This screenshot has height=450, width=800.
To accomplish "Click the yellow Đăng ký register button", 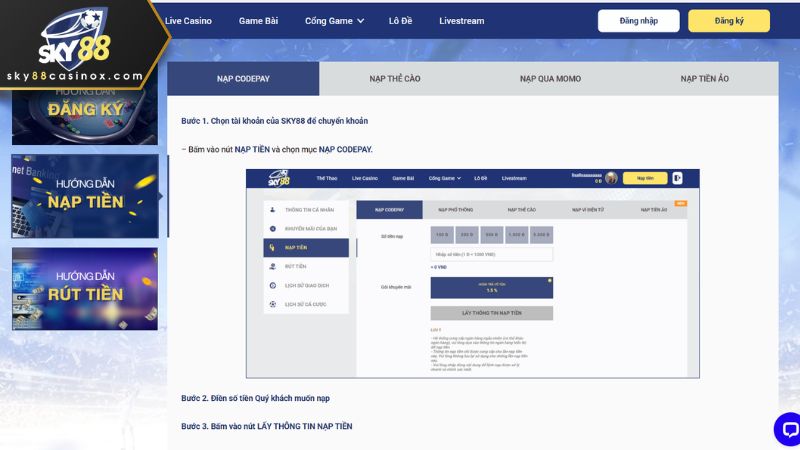I will click(729, 21).
